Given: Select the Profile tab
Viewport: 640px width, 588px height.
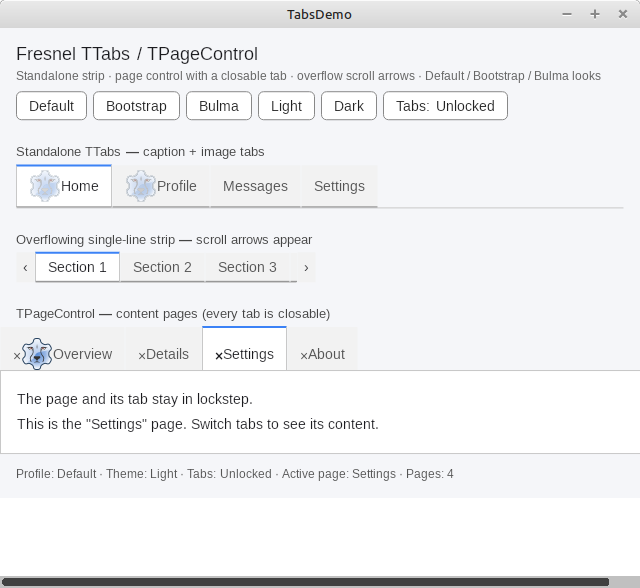Looking at the screenshot, I should pyautogui.click(x=161, y=186).
